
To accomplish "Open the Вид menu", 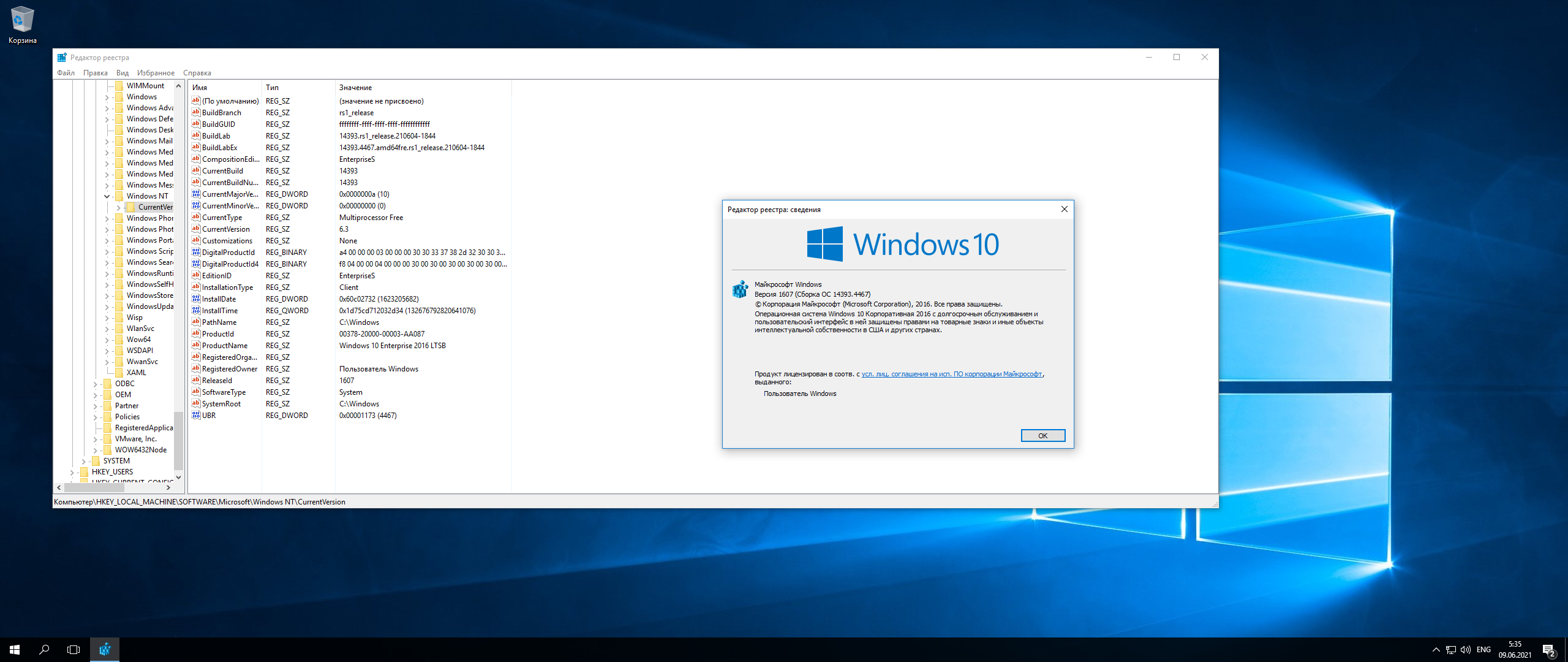I will pos(123,72).
